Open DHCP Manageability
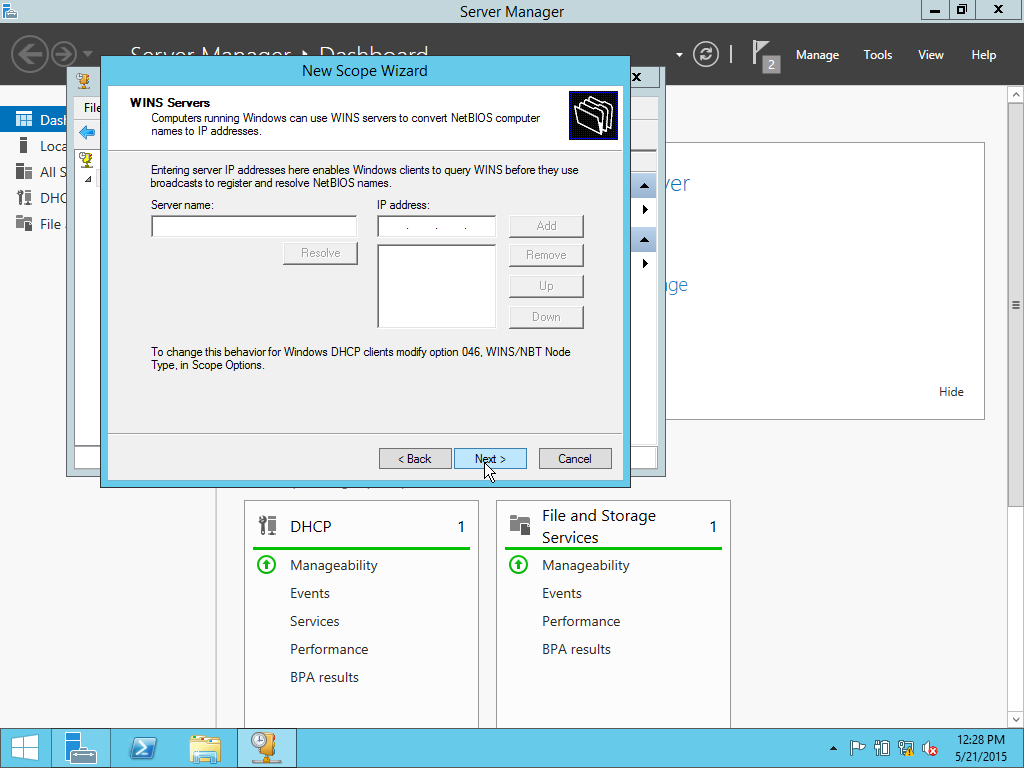1024x768 pixels. (334, 566)
